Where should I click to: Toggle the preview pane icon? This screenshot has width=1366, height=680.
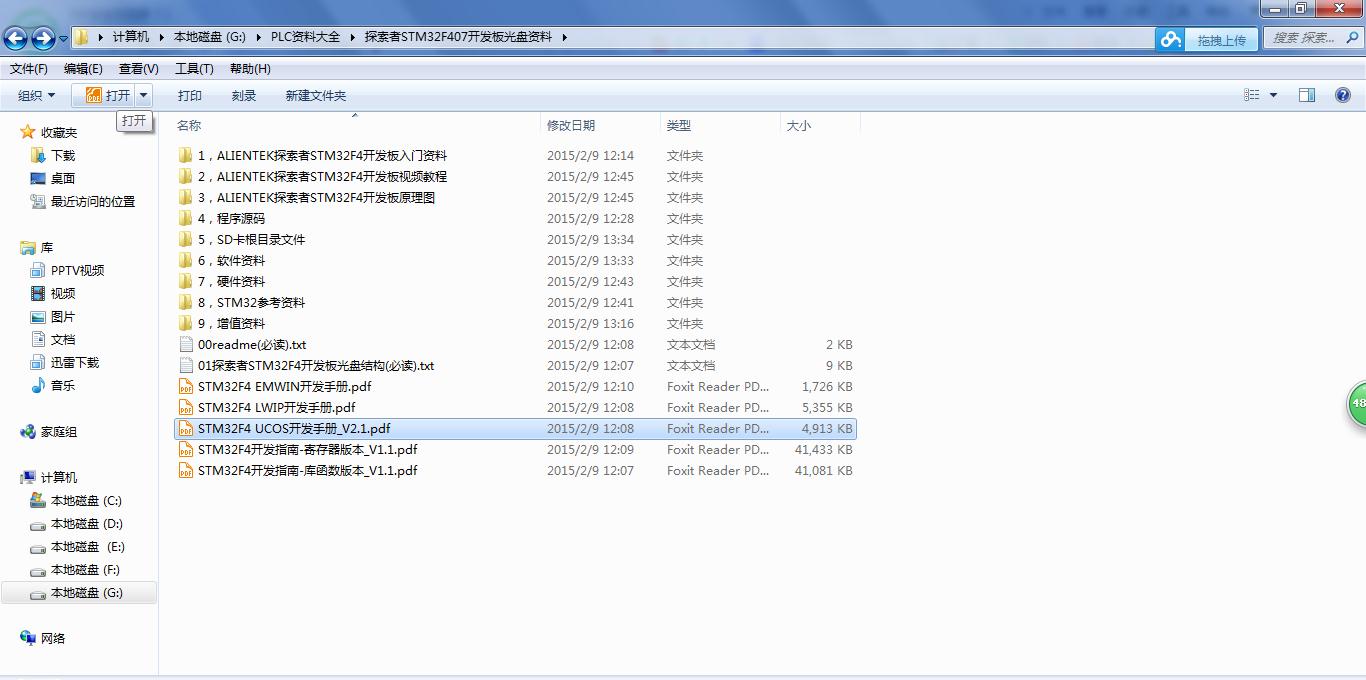(x=1307, y=95)
